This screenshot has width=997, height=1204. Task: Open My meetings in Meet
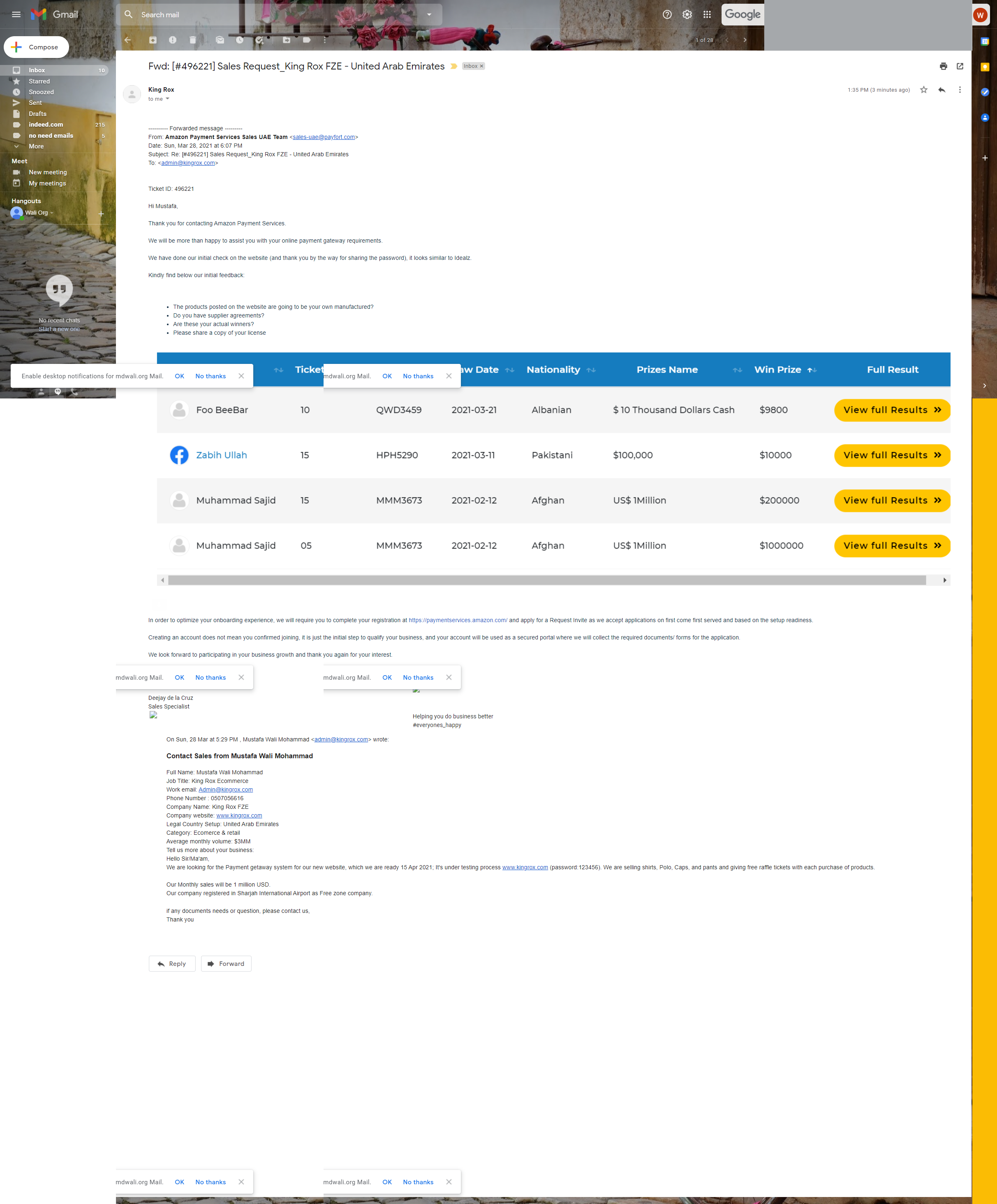[x=47, y=183]
